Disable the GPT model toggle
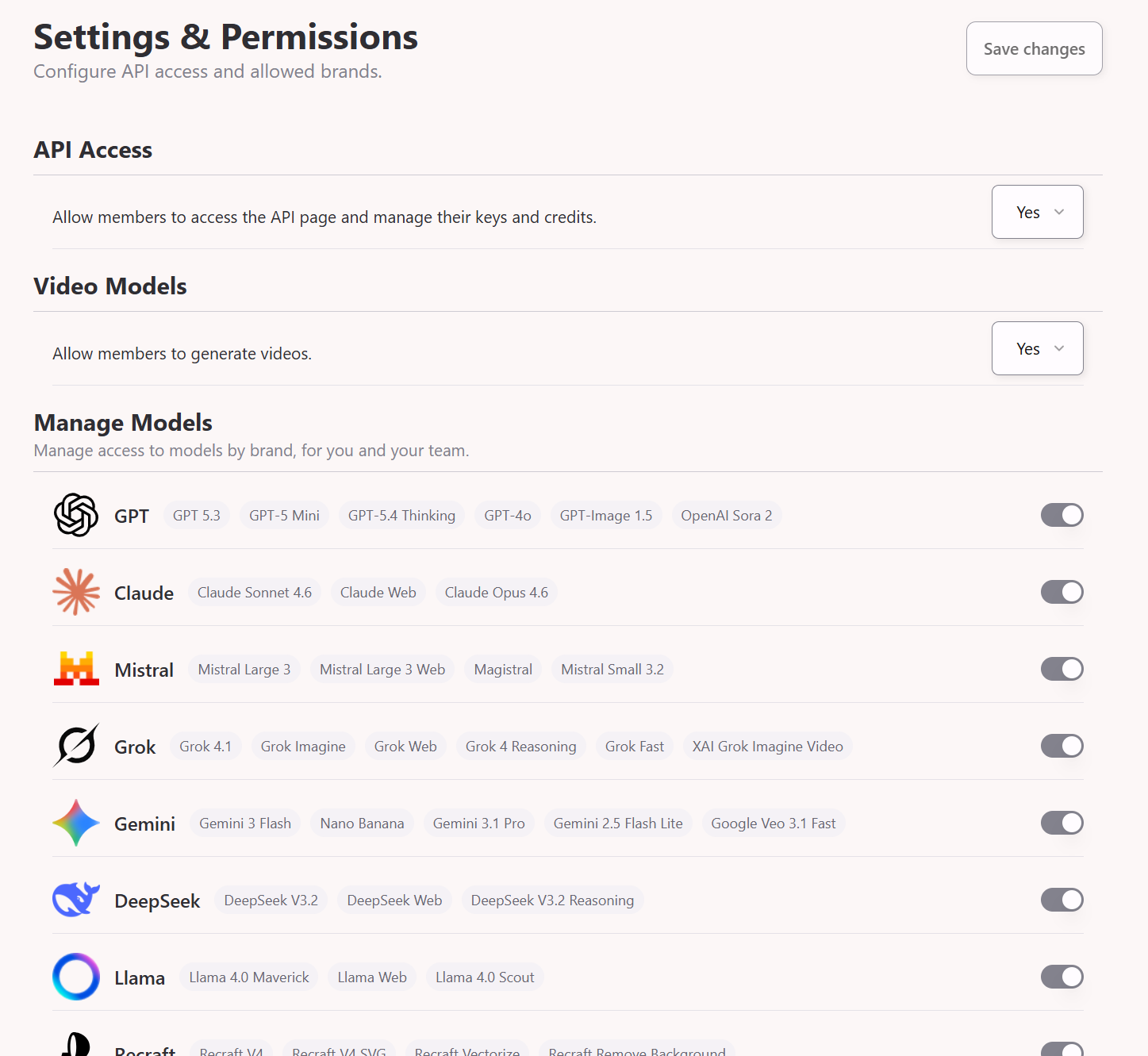Image resolution: width=1148 pixels, height=1056 pixels. coord(1062,515)
